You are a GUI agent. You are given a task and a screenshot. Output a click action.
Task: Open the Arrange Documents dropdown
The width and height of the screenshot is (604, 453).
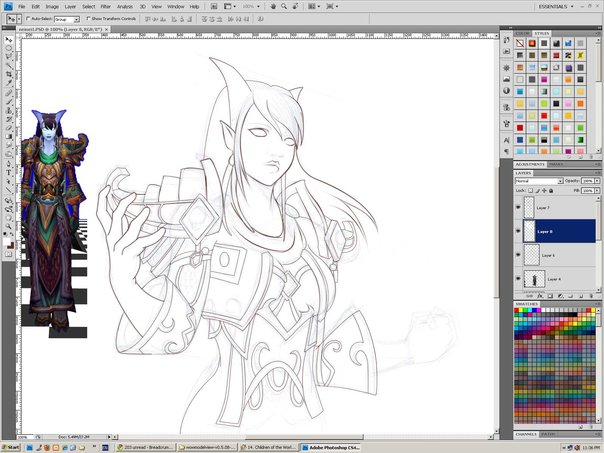(312, 7)
